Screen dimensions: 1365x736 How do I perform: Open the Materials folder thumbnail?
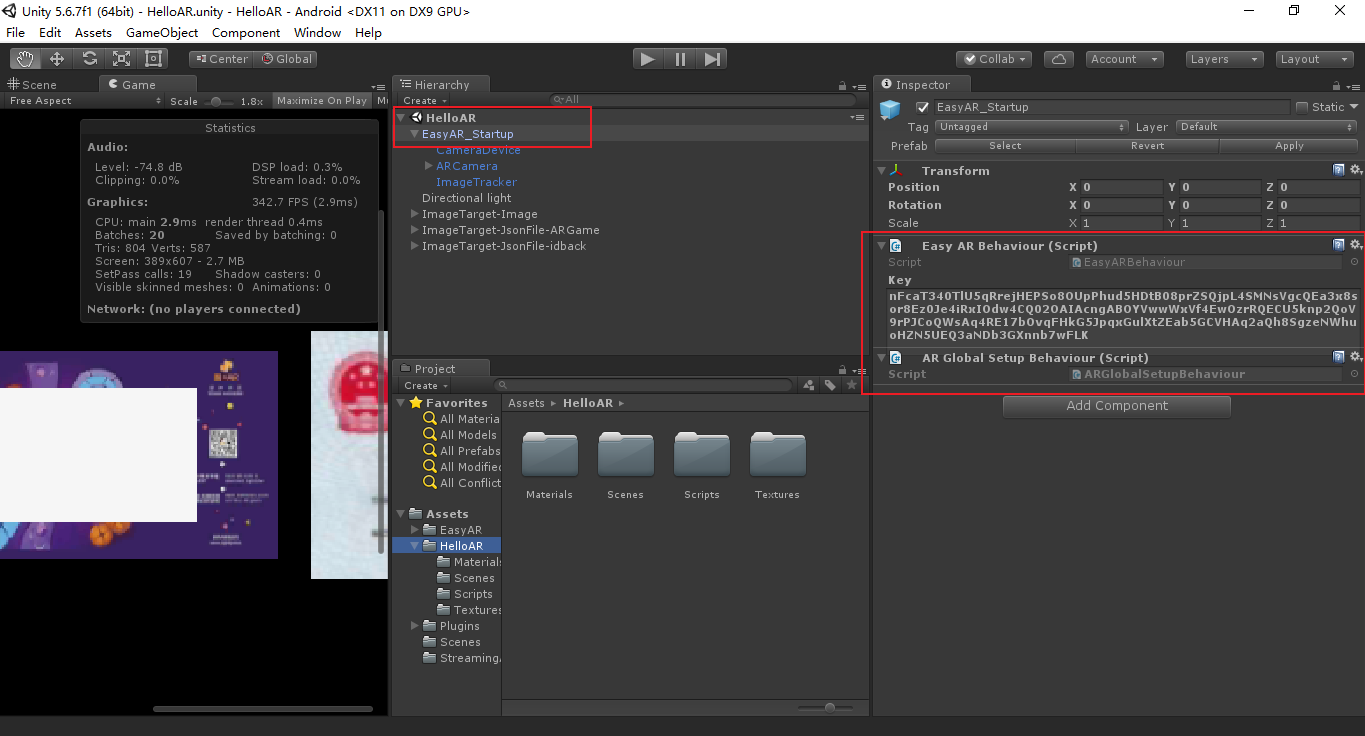pyautogui.click(x=549, y=455)
